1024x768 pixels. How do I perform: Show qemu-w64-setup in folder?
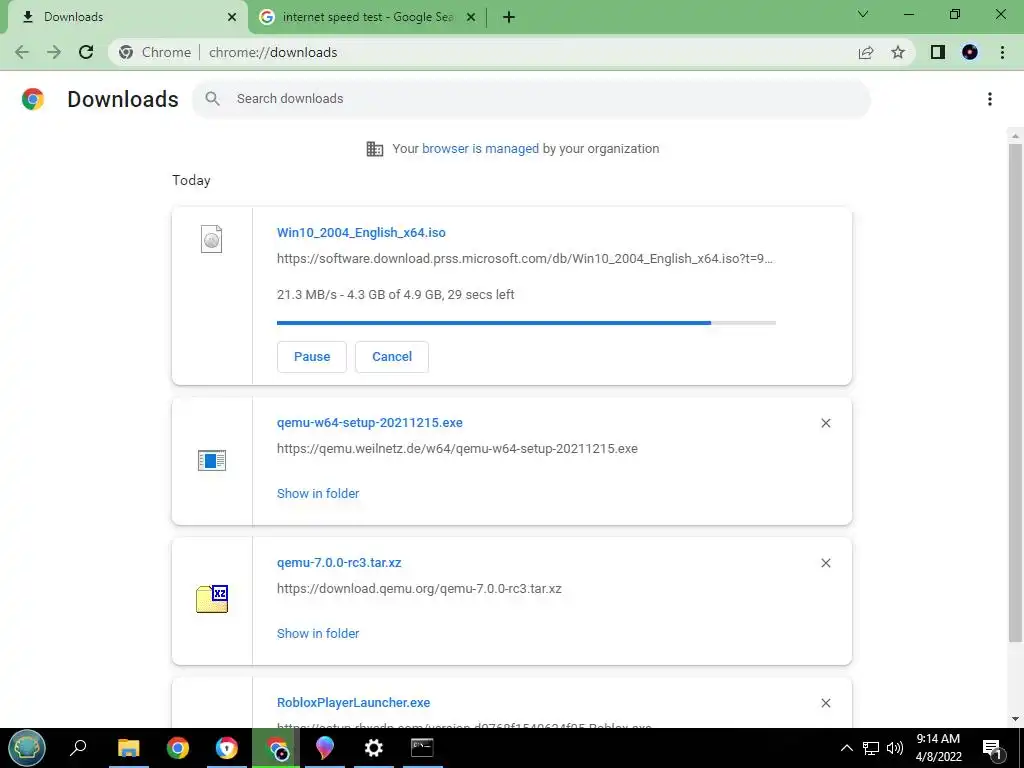[x=318, y=494]
